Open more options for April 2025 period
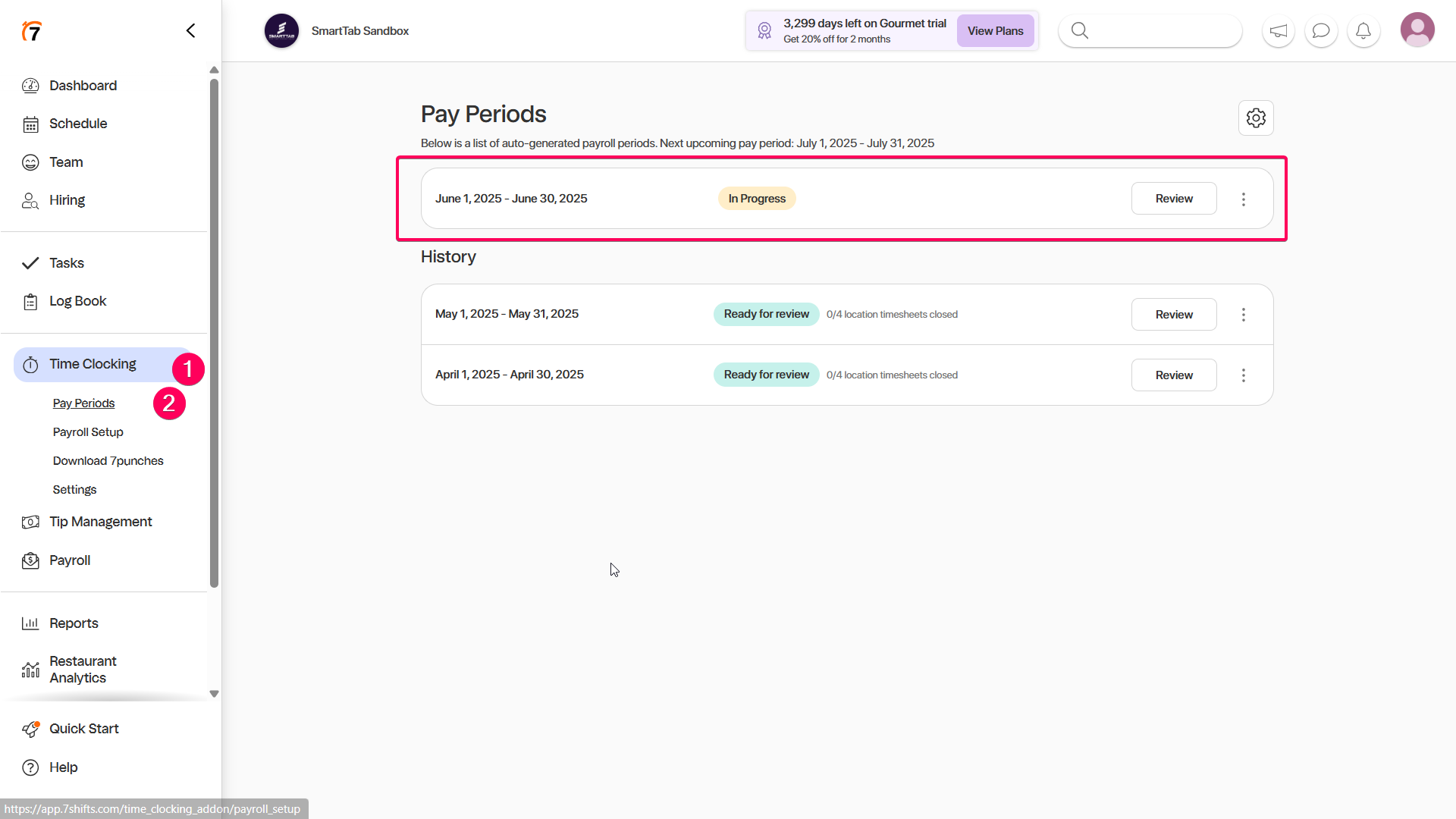This screenshot has width=1456, height=819. pos(1243,375)
